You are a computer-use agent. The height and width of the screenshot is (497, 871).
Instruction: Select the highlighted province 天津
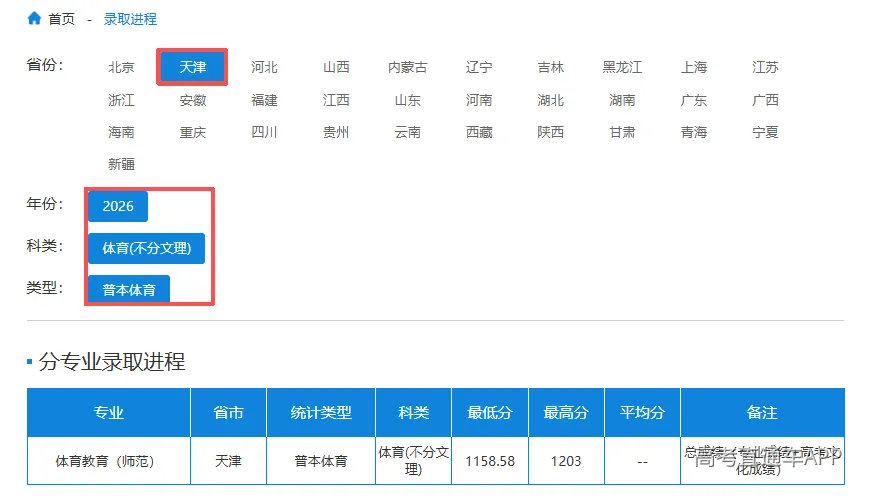click(192, 67)
